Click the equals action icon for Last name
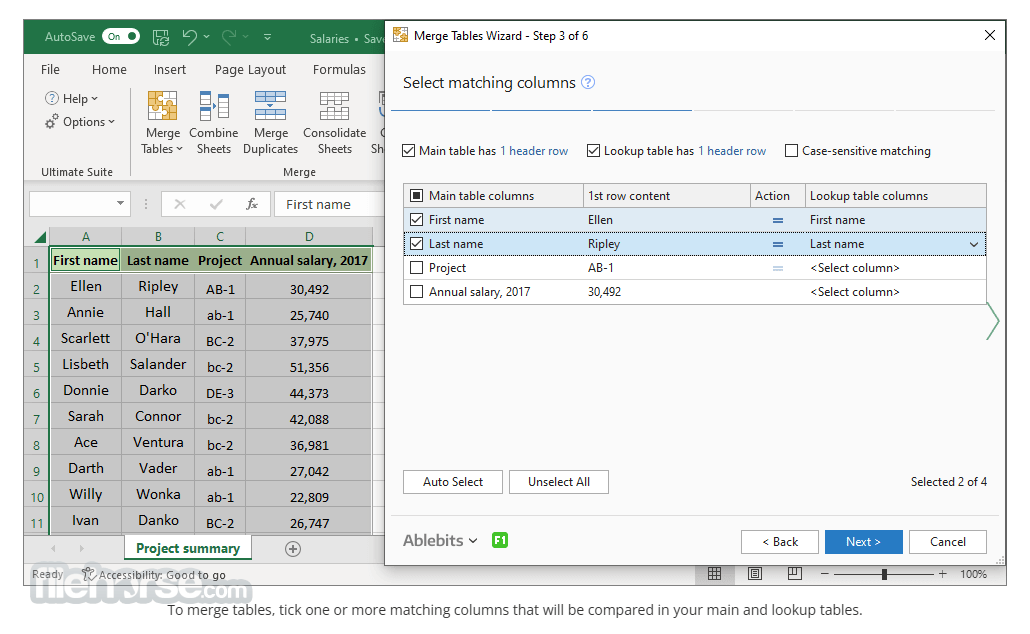The height and width of the screenshot is (634, 1030). click(x=778, y=244)
